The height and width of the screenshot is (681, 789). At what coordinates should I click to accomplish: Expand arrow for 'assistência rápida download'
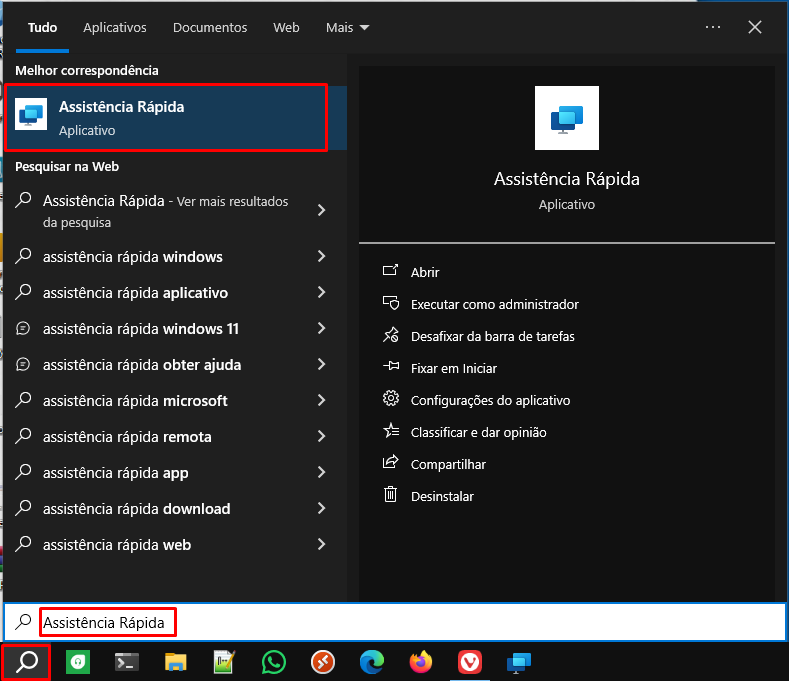pyautogui.click(x=322, y=508)
